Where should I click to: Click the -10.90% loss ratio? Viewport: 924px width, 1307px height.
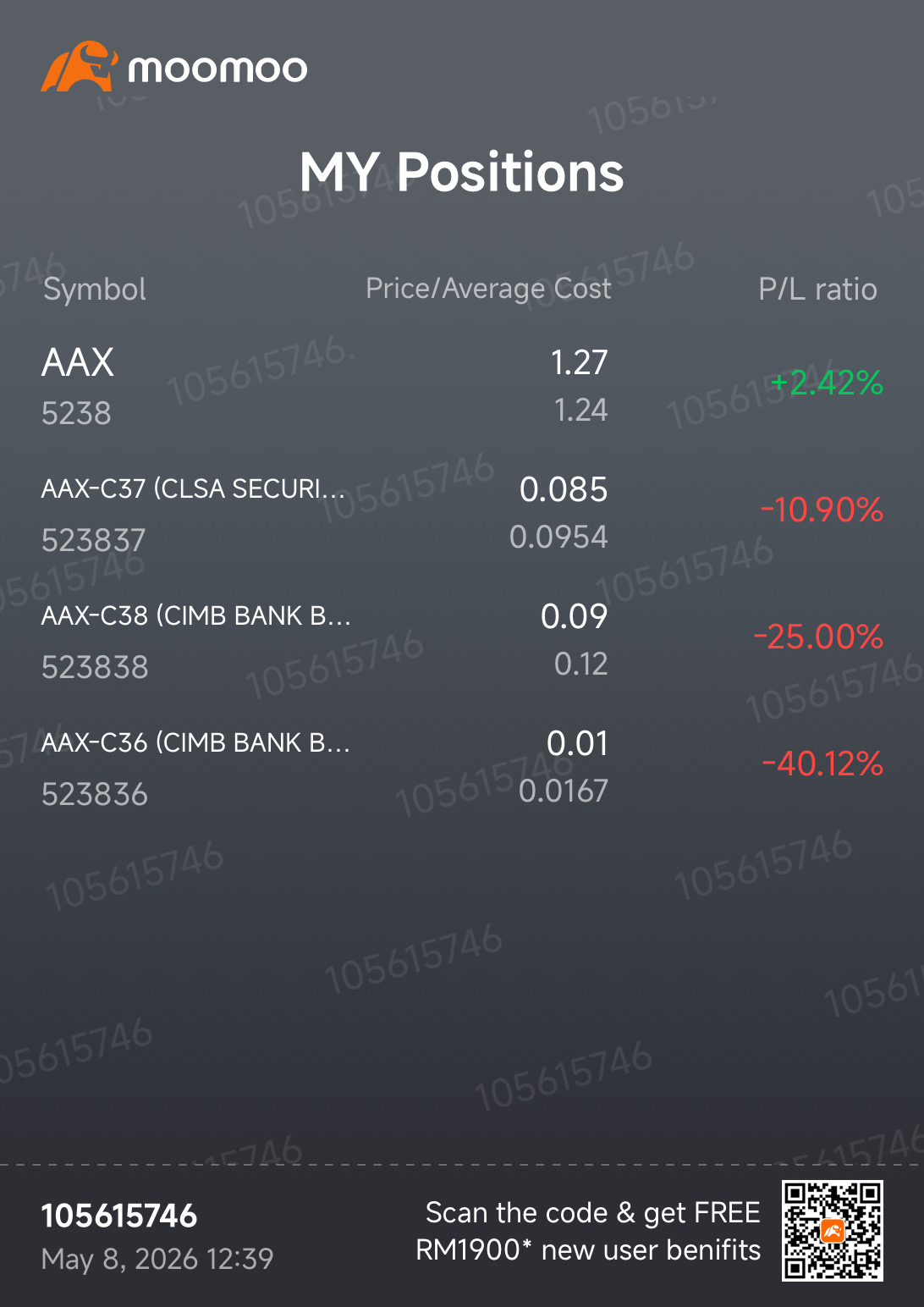(822, 510)
